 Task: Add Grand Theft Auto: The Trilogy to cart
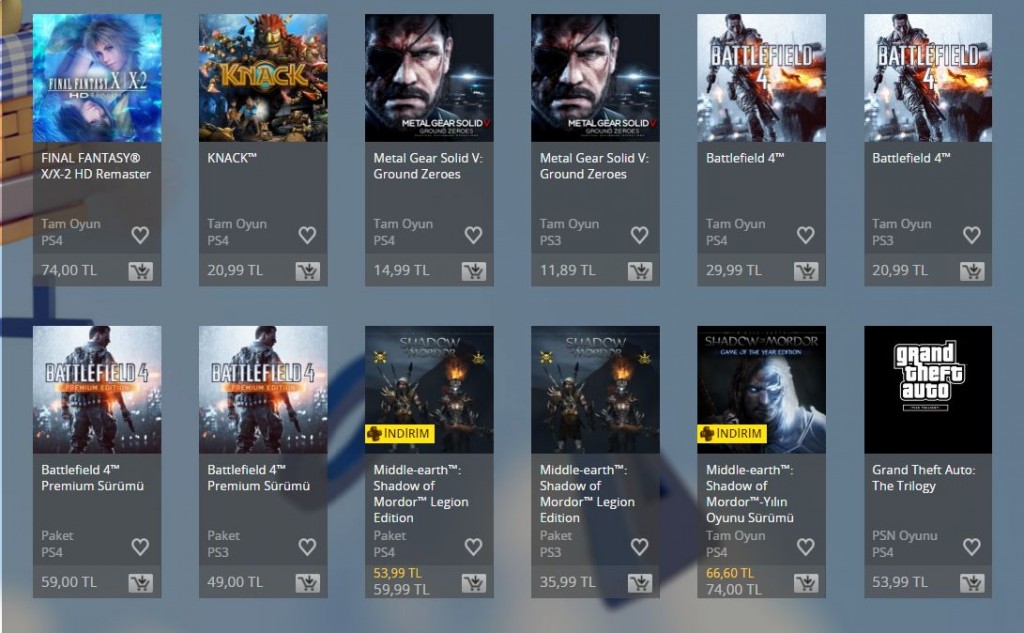972,583
